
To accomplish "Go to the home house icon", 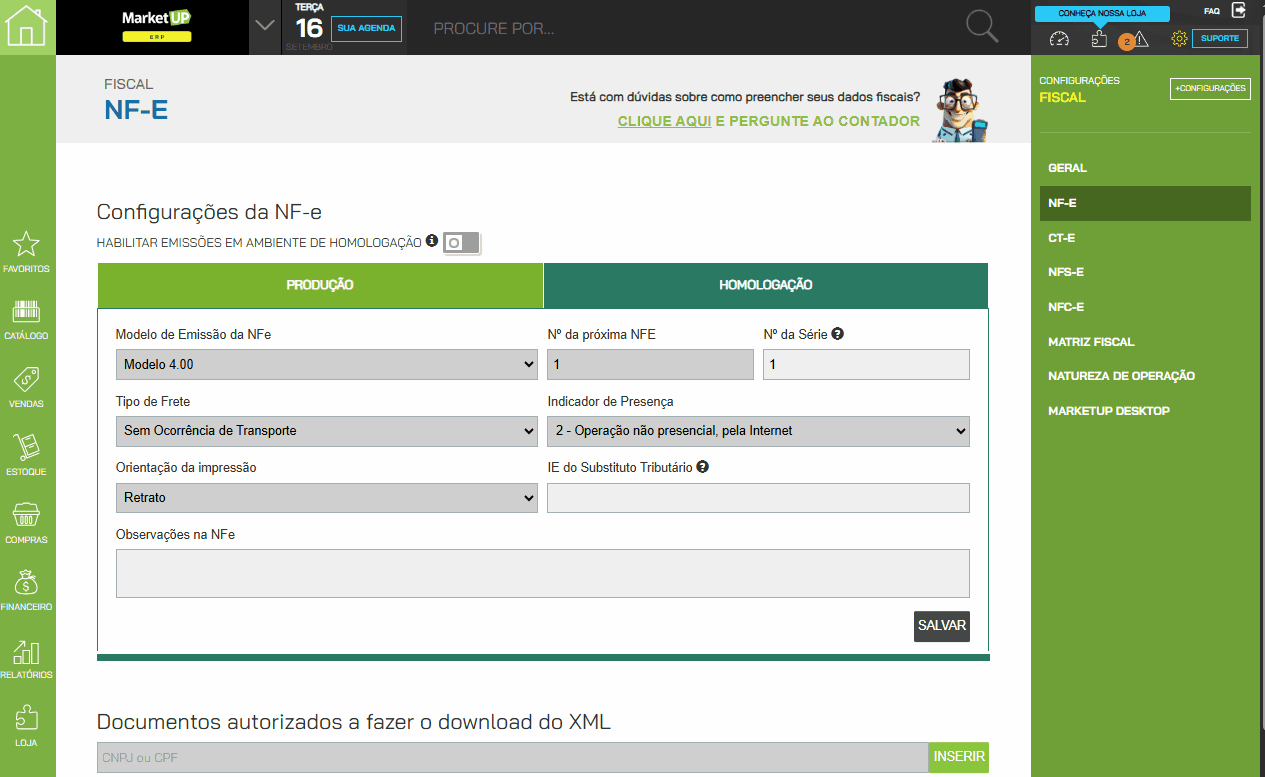I will pyautogui.click(x=27, y=27).
